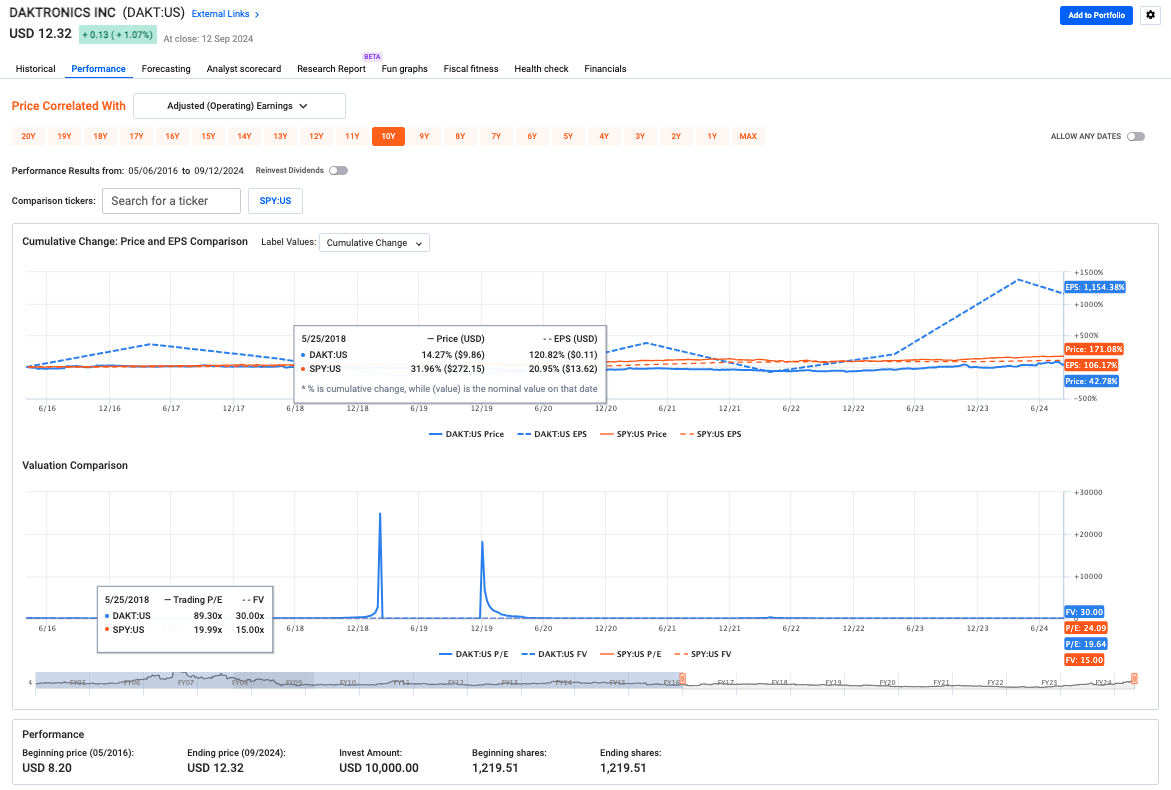This screenshot has height=790, width=1171.
Task: Open the settings gear icon
Action: tap(1150, 15)
